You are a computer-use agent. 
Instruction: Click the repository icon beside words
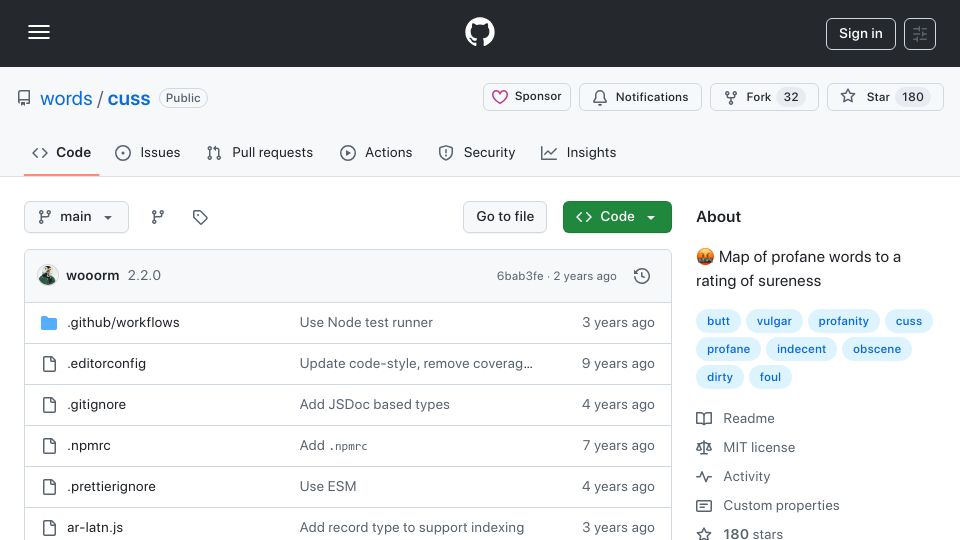(24, 98)
